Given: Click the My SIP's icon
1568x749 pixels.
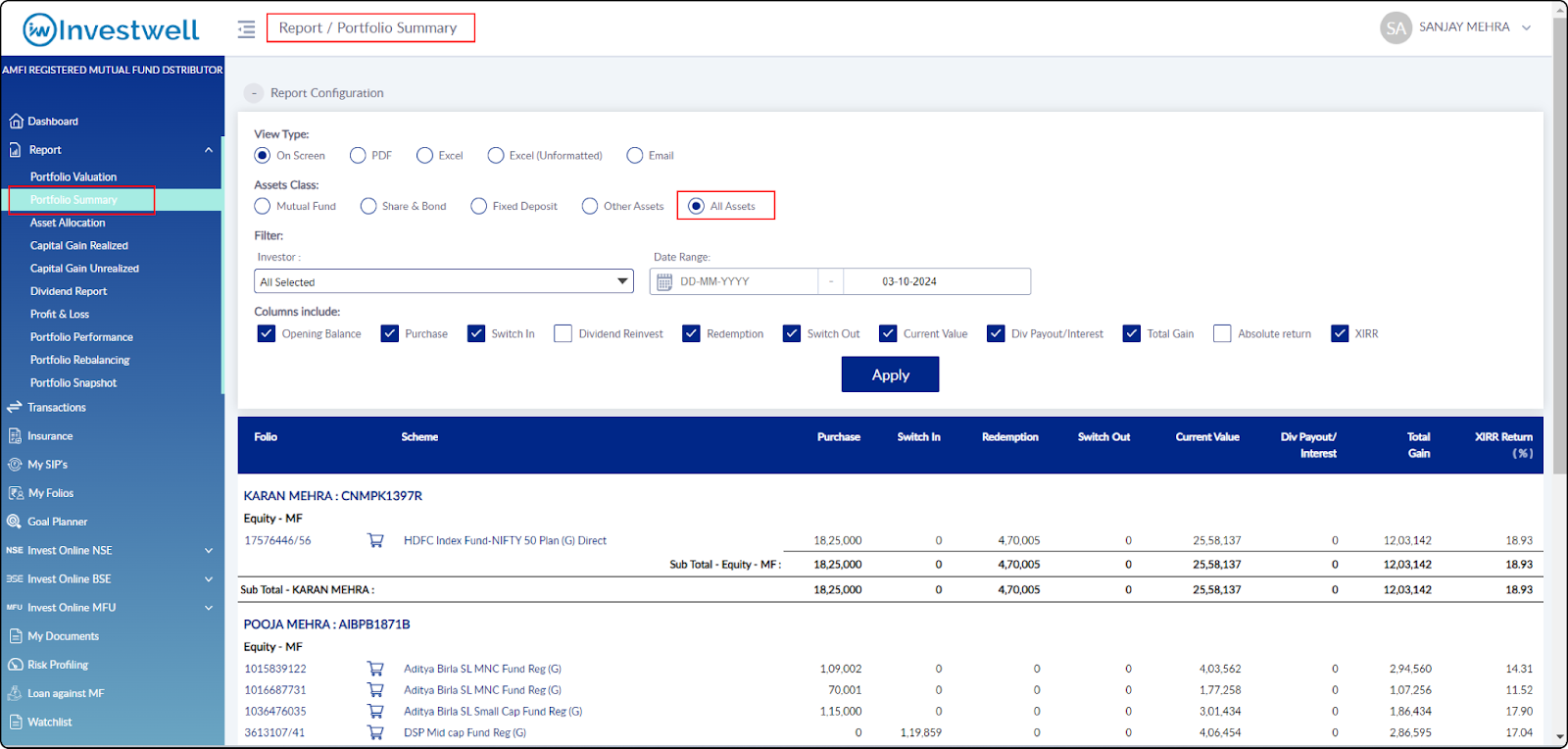Looking at the screenshot, I should (x=15, y=465).
